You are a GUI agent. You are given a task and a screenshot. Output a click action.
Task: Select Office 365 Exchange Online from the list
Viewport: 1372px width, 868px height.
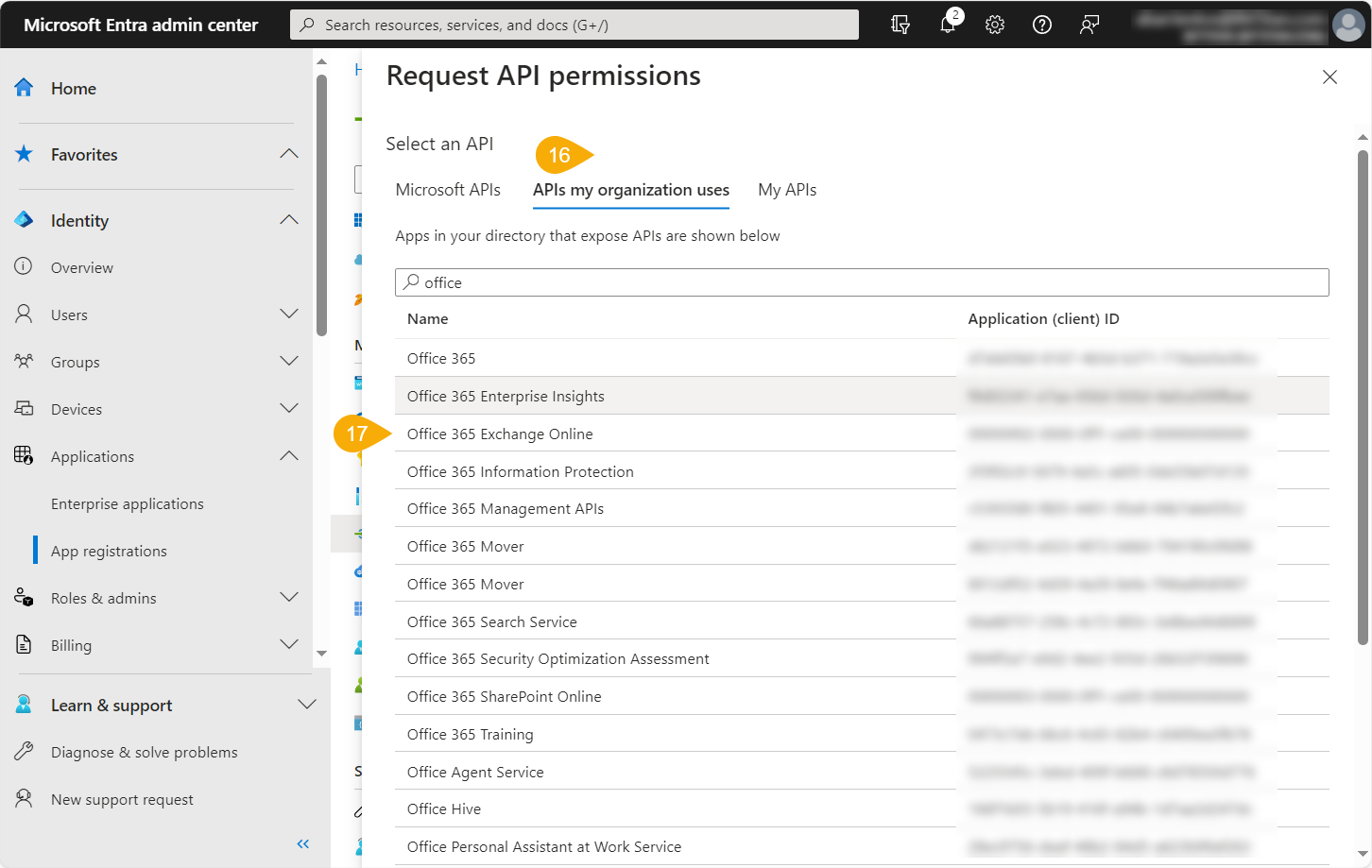pyautogui.click(x=500, y=434)
